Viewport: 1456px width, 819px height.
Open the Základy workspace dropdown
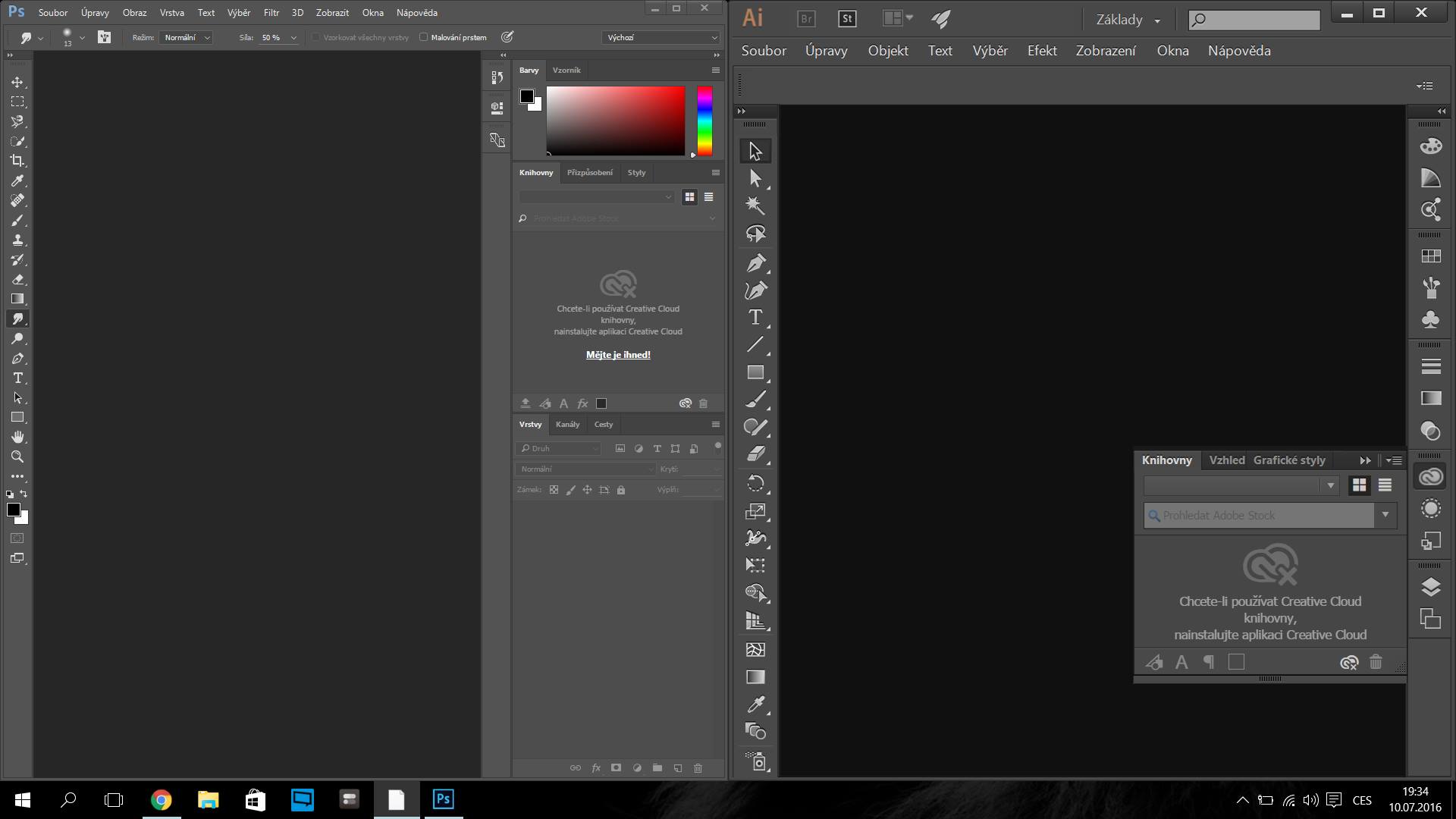coord(1128,20)
